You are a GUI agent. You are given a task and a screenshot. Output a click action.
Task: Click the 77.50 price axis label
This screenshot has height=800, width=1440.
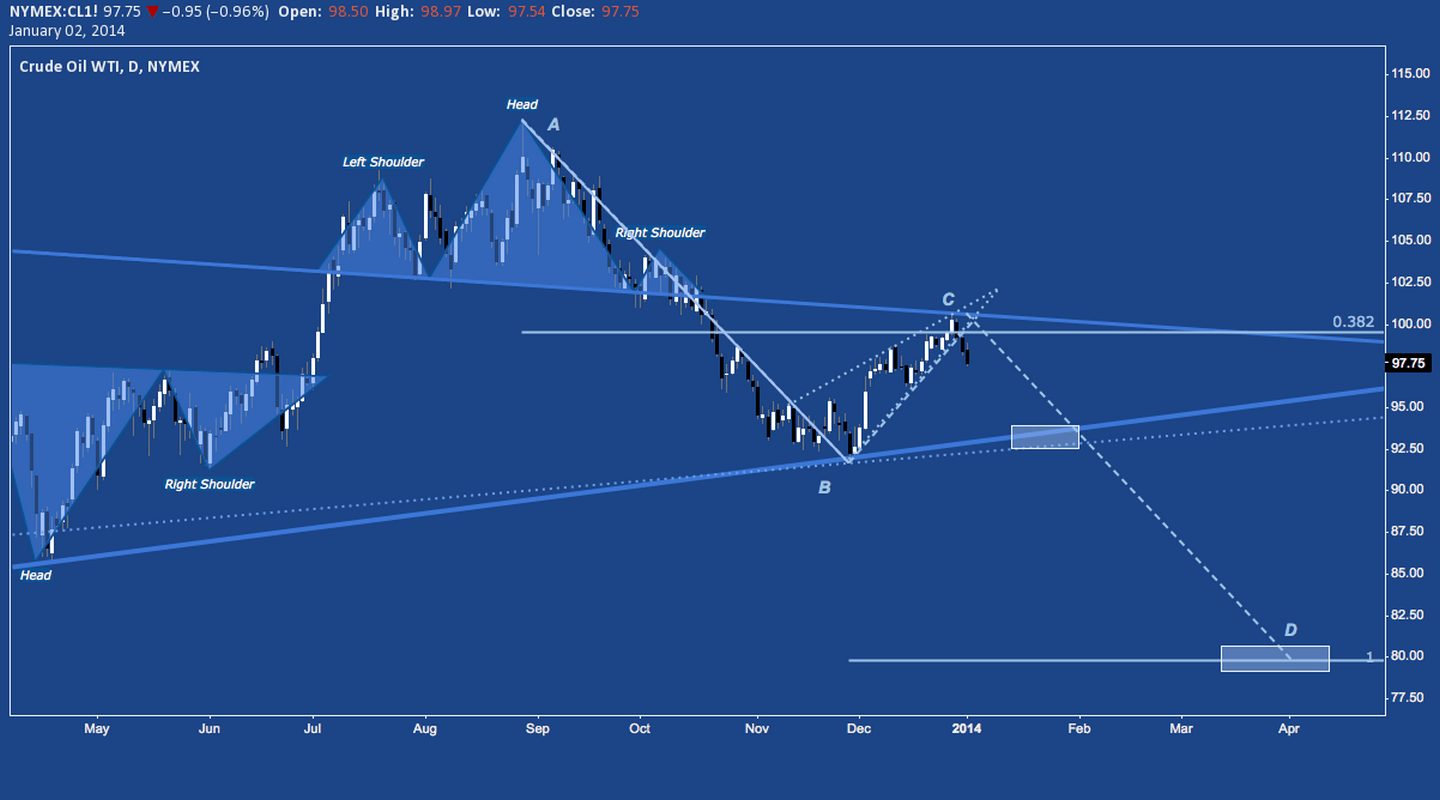click(1410, 696)
